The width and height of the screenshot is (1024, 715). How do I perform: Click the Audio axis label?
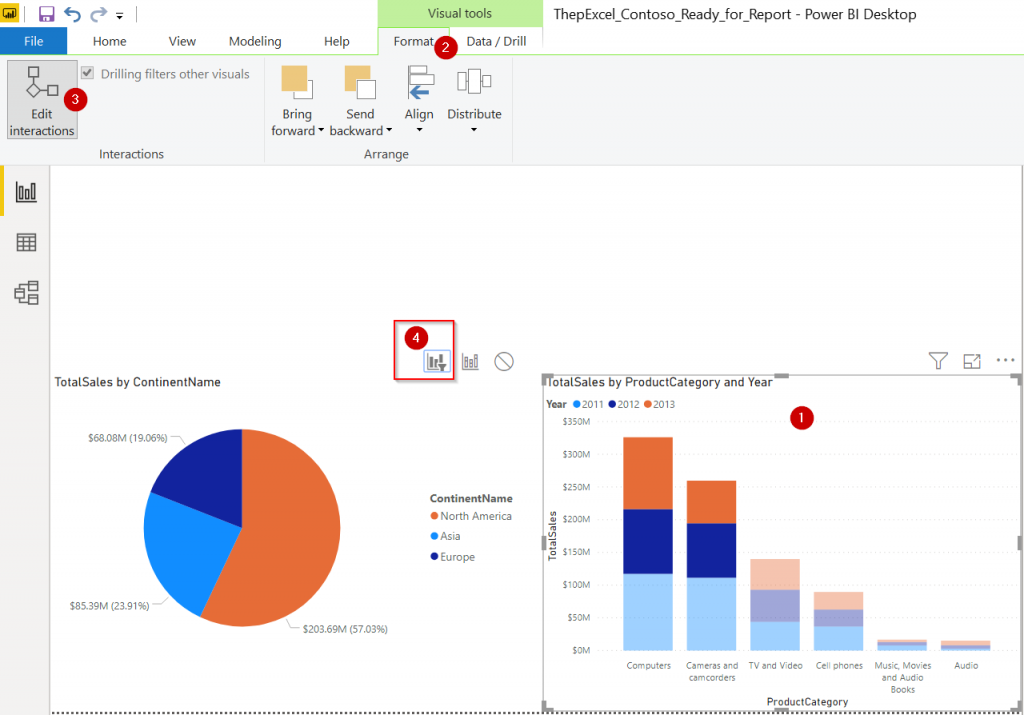pyautogui.click(x=966, y=665)
